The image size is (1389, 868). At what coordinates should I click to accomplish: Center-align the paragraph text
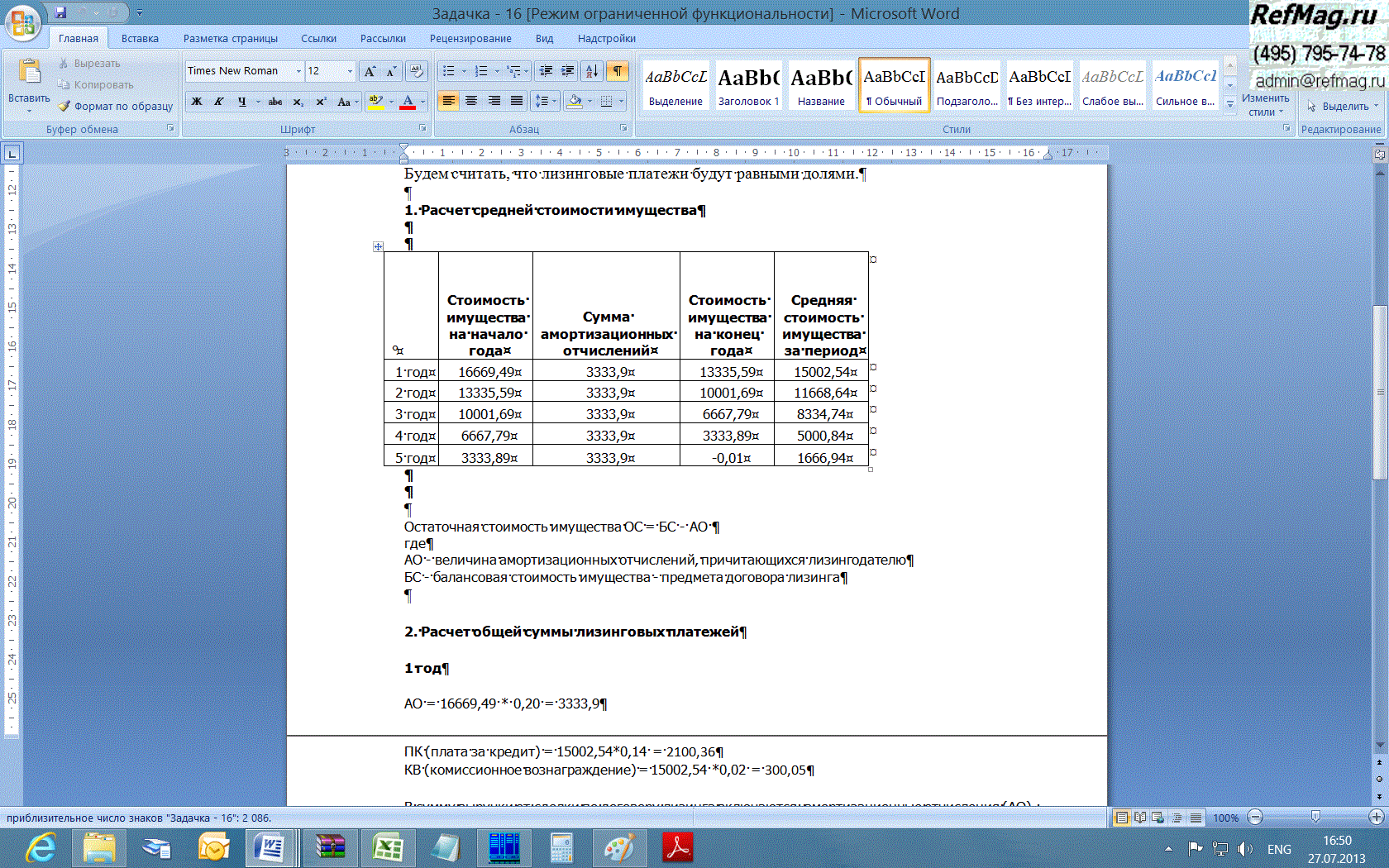[471, 101]
